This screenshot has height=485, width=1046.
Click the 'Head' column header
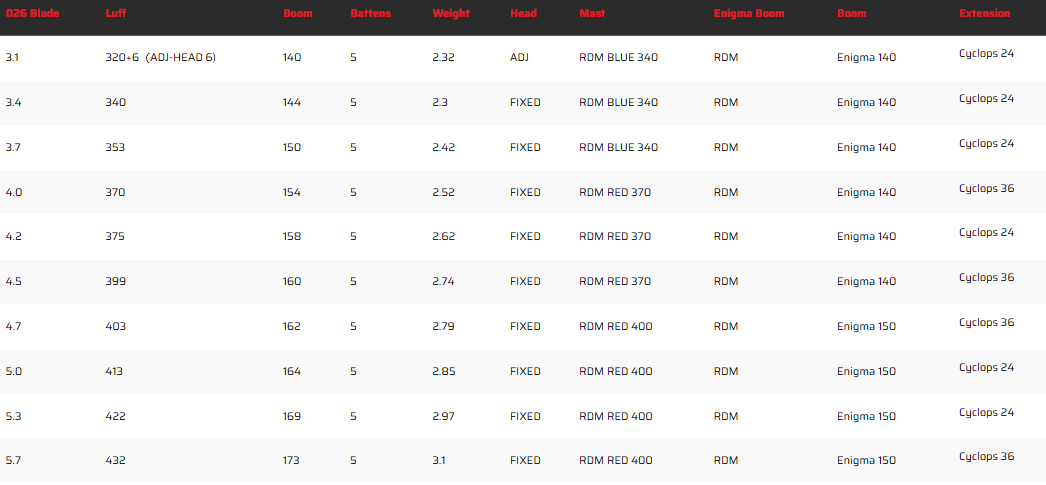click(523, 13)
